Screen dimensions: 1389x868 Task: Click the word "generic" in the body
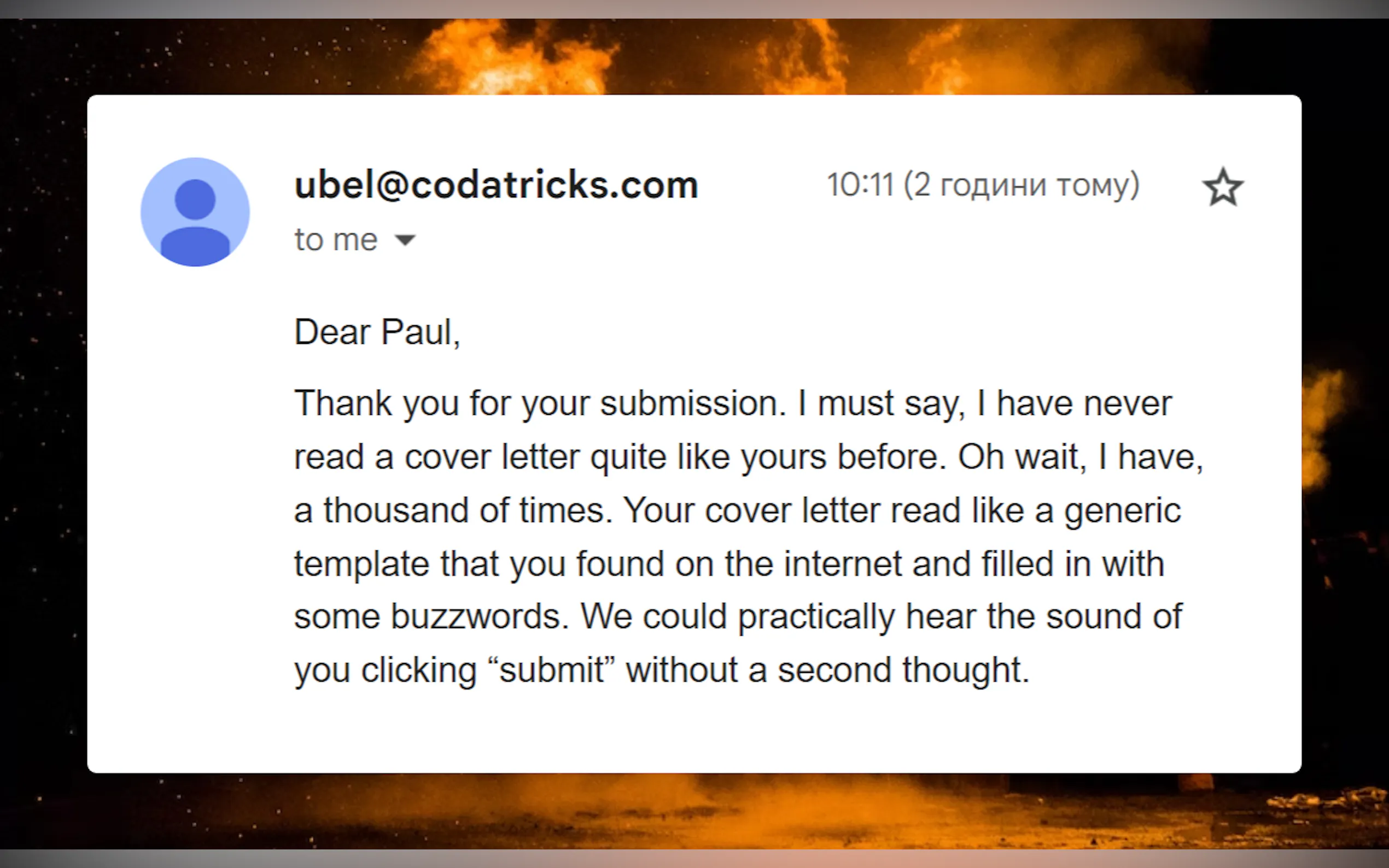pos(1122,511)
